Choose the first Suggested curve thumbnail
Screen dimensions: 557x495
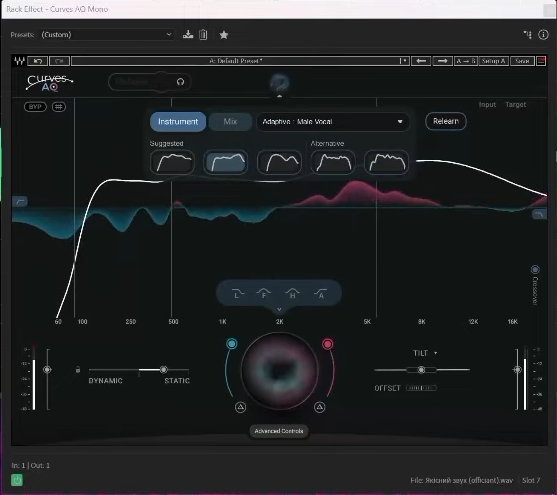(x=172, y=162)
